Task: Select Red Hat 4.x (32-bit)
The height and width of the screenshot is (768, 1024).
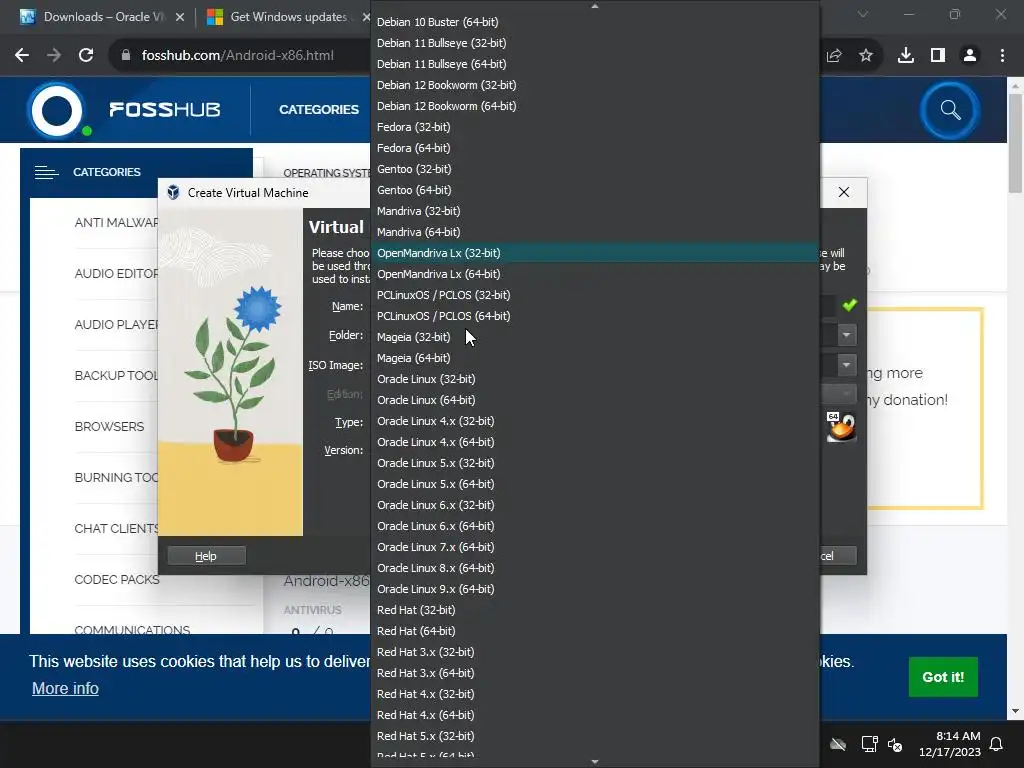Action: 595,694
